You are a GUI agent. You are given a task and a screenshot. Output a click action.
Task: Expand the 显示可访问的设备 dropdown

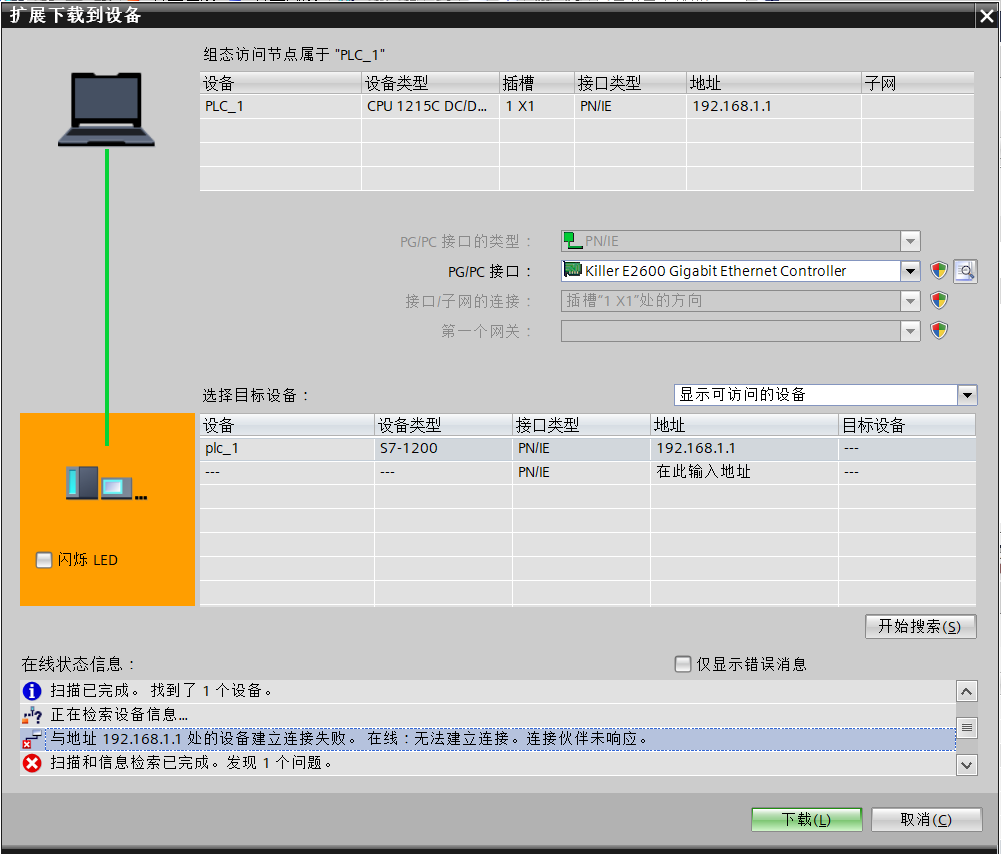click(966, 395)
